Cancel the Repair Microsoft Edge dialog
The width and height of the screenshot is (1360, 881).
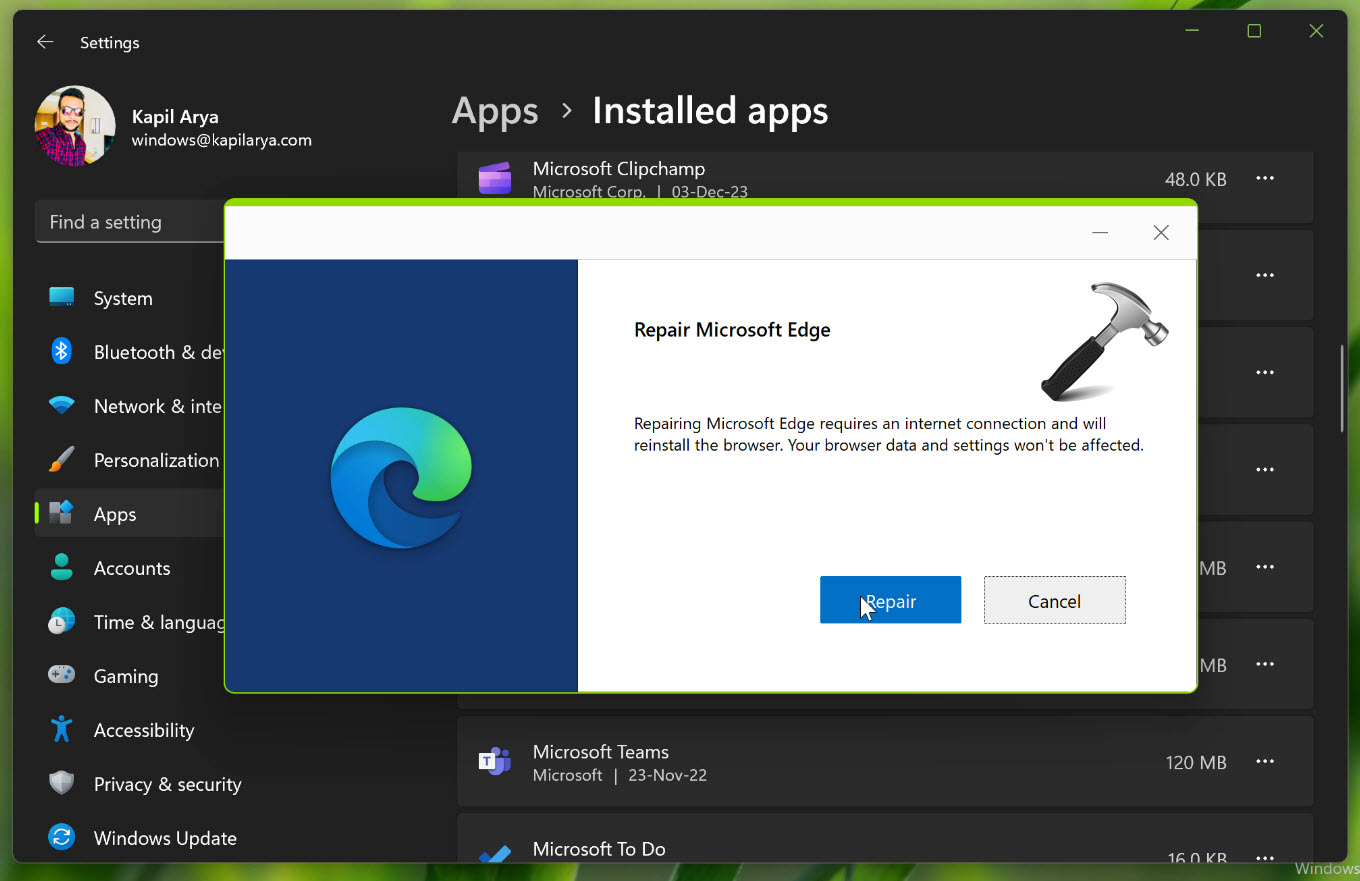coord(1054,600)
